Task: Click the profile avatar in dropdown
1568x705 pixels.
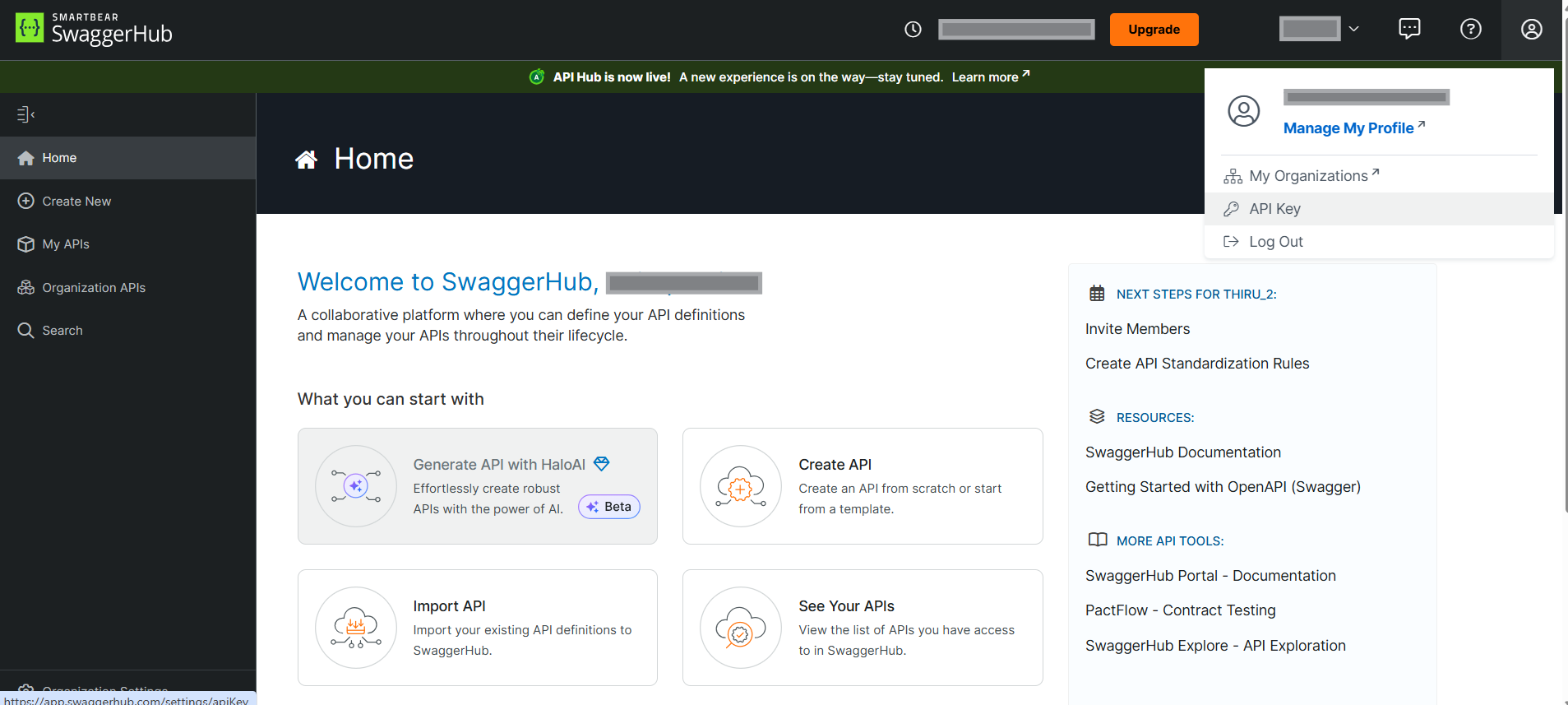Action: point(1243,111)
